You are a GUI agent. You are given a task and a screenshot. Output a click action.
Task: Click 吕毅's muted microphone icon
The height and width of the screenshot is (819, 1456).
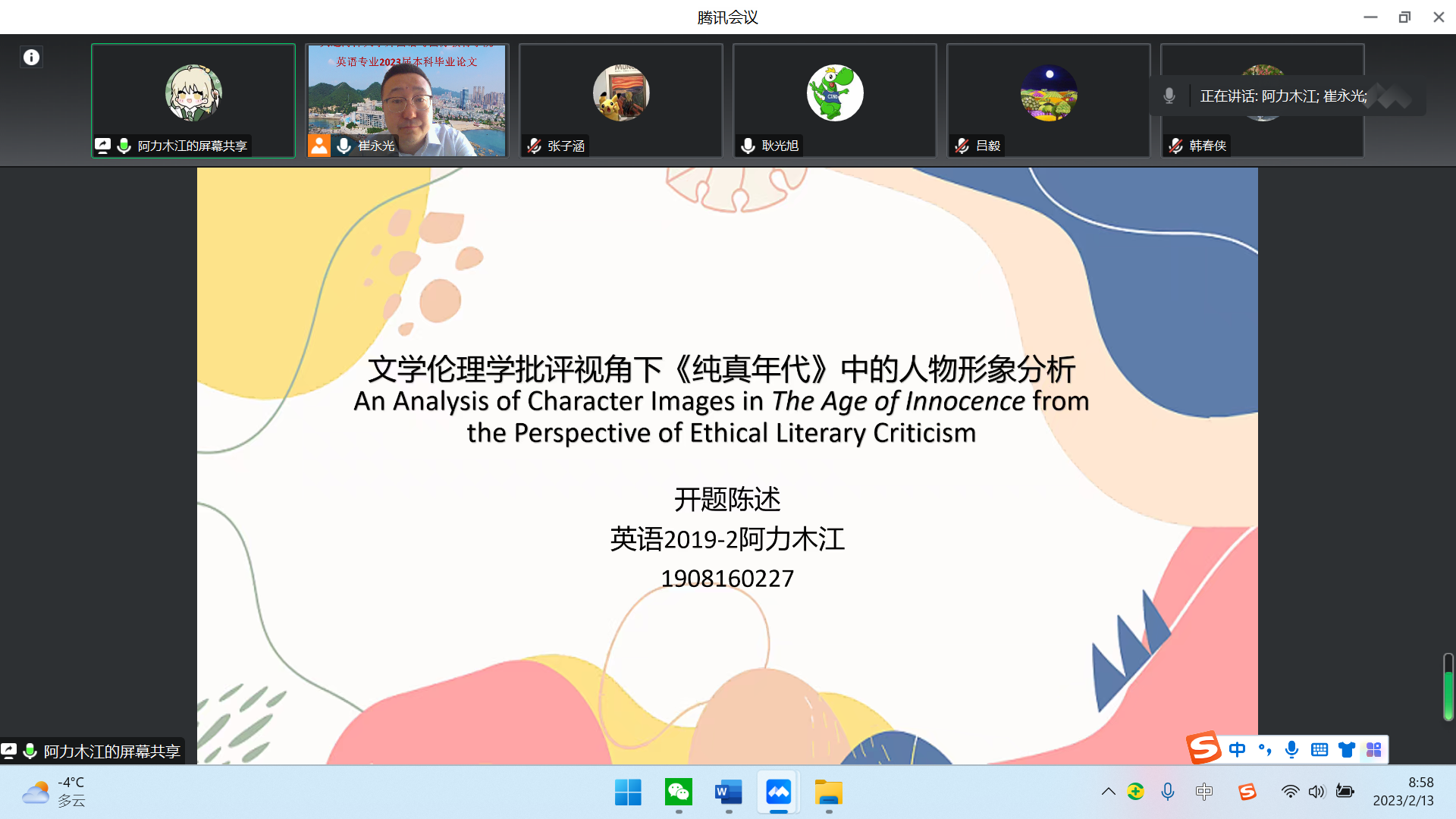click(962, 146)
